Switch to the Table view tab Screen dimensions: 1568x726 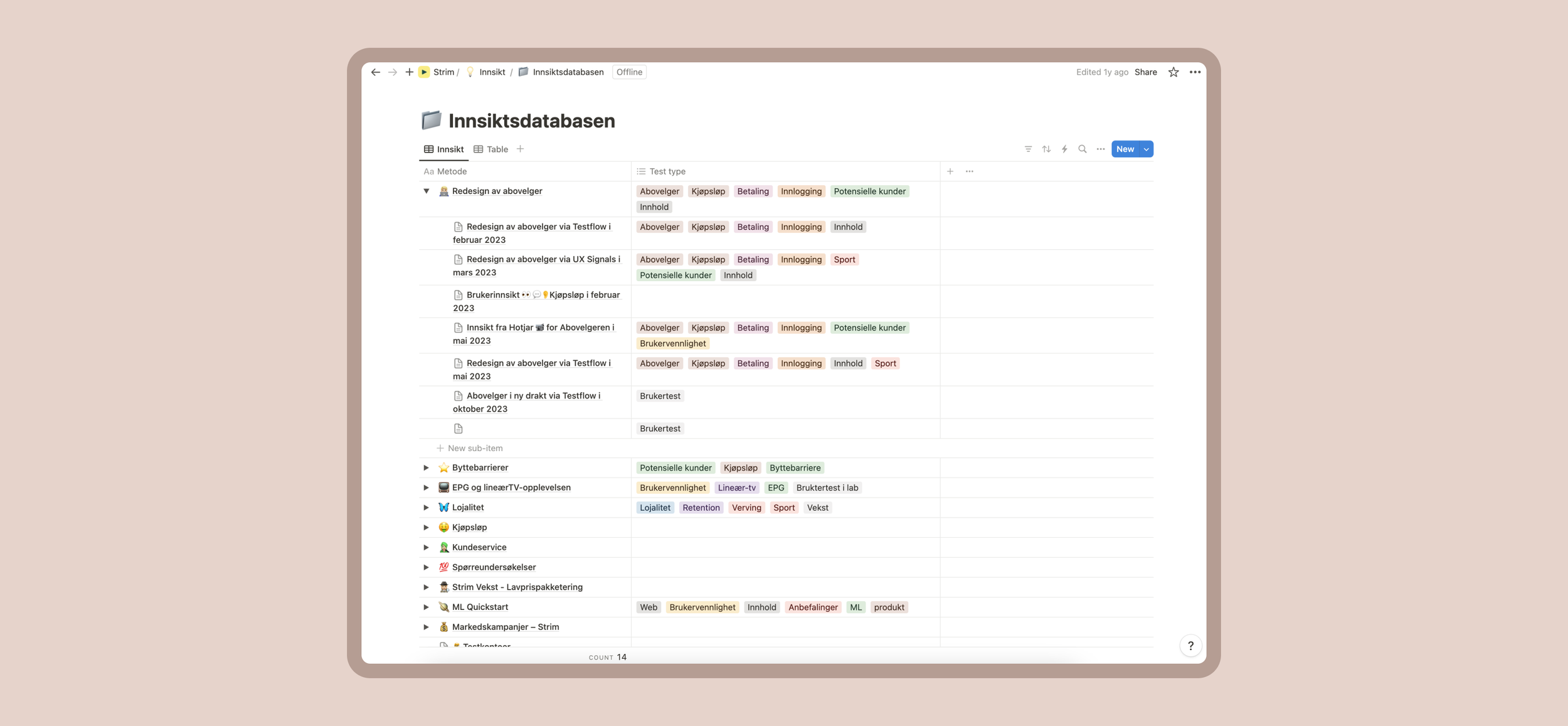(490, 149)
